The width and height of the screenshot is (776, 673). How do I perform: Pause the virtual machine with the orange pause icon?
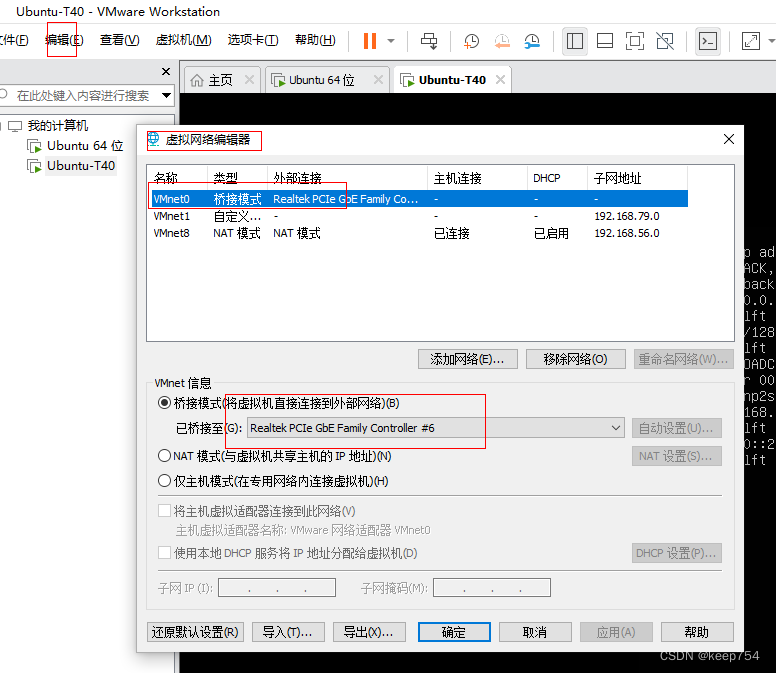370,41
